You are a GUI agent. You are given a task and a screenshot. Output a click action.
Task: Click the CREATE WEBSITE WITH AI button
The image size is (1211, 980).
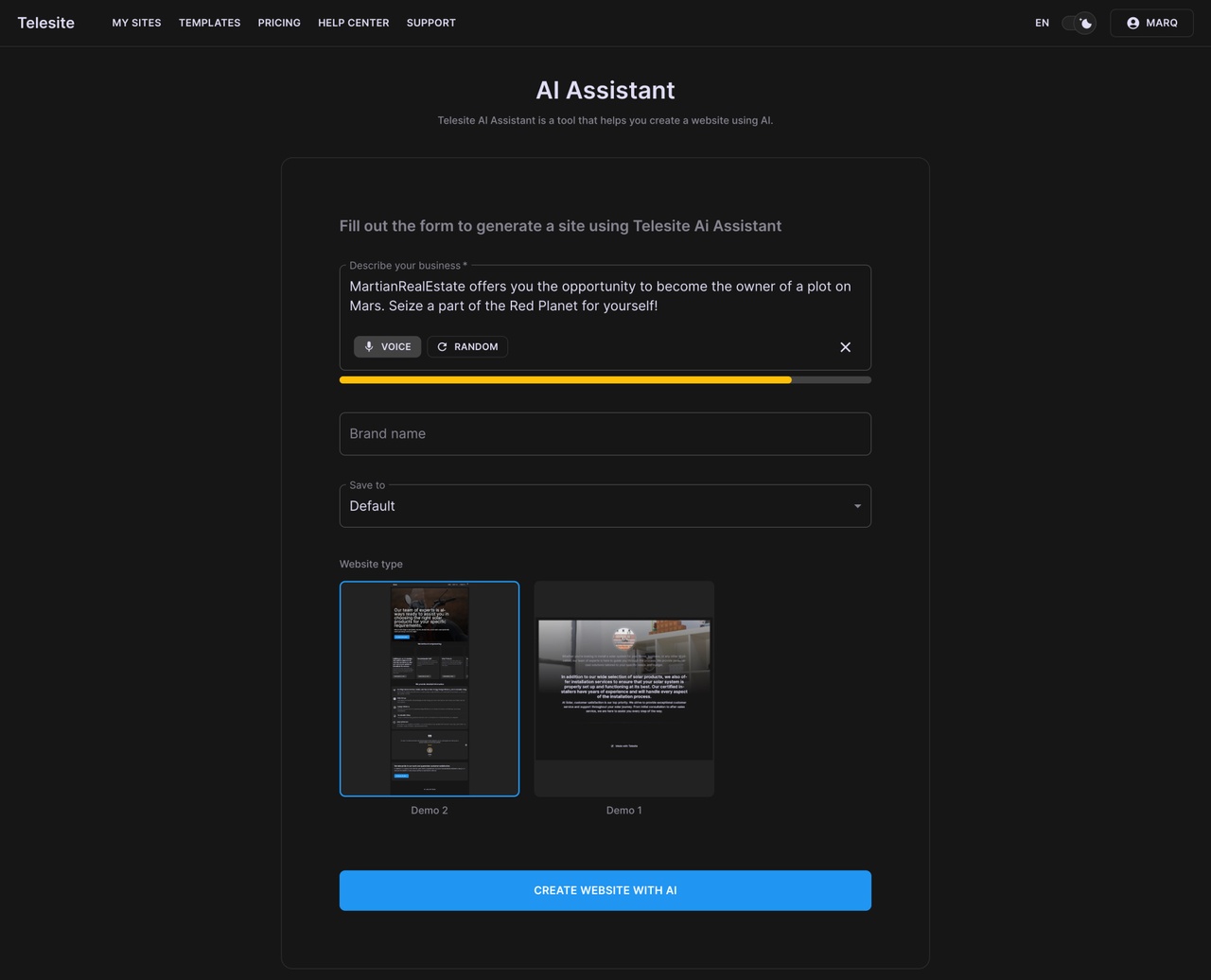[x=605, y=889]
